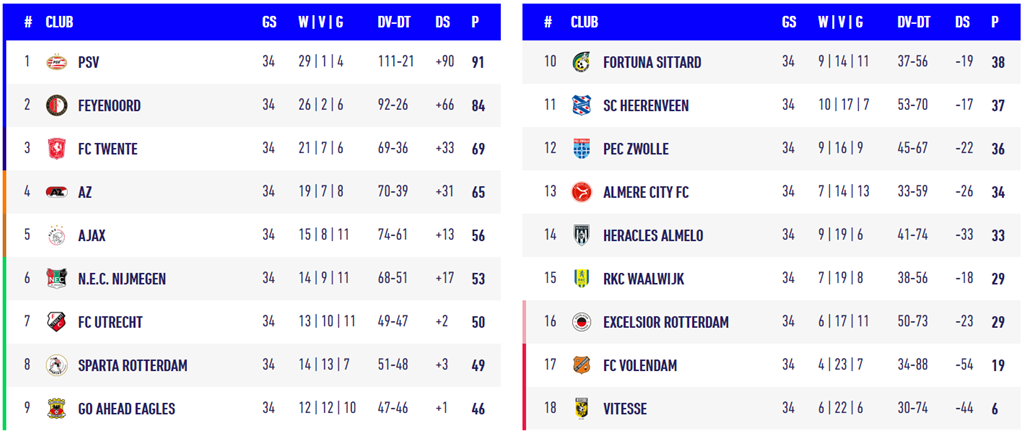This screenshot has width=1024, height=431.
Task: Select the FC Twente logo
Action: [56, 149]
